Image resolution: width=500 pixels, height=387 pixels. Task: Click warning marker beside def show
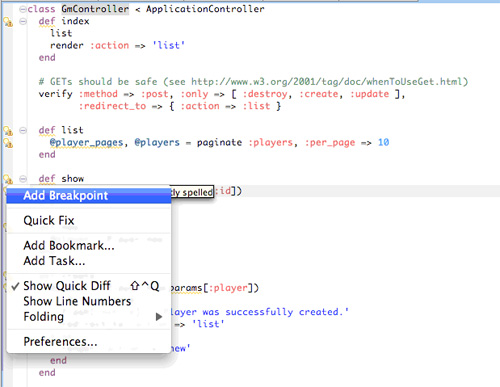[8, 179]
